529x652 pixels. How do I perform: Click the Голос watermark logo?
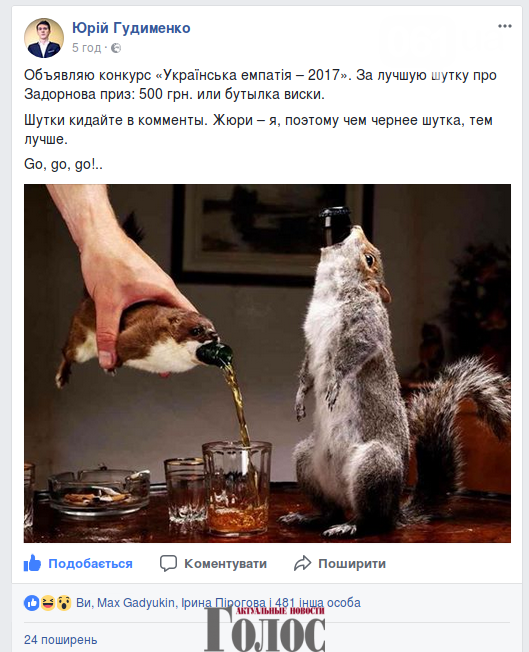coord(265,630)
